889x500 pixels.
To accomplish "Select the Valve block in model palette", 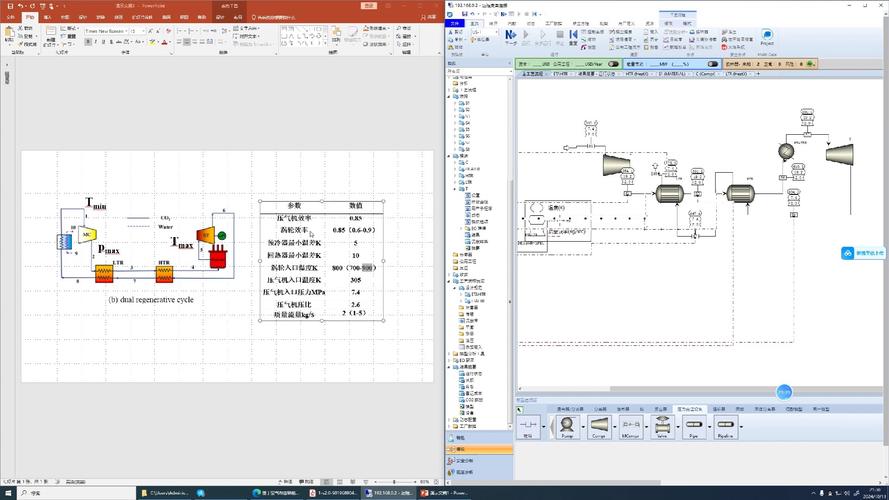I will tap(662, 426).
